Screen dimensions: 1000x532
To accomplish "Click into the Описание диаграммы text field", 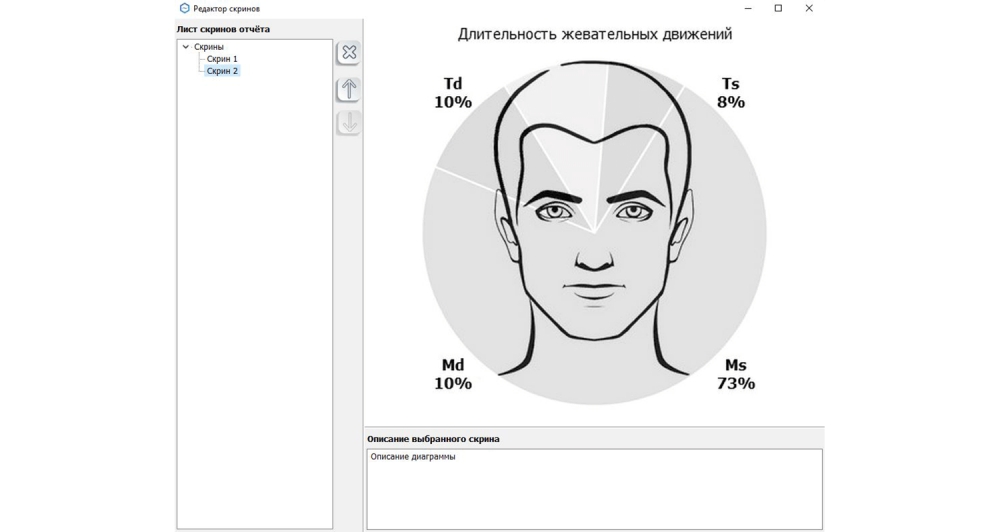I will (594, 488).
